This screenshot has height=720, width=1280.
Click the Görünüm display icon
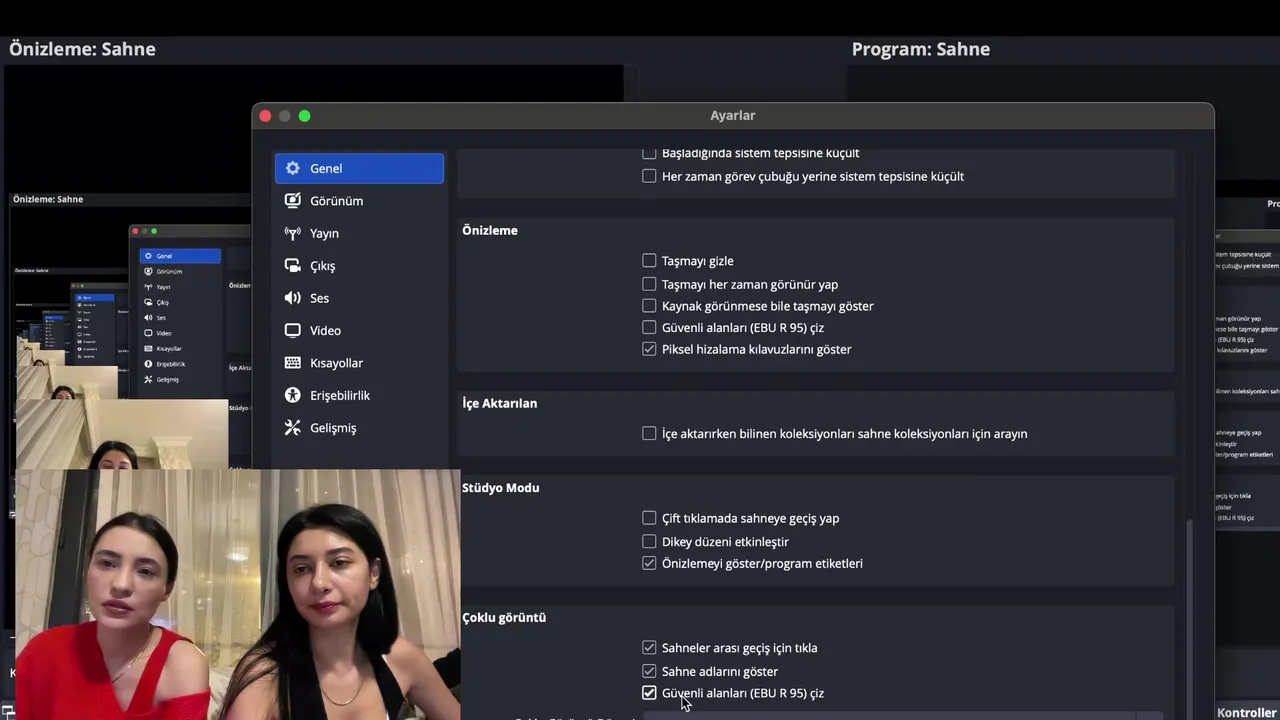(x=292, y=200)
